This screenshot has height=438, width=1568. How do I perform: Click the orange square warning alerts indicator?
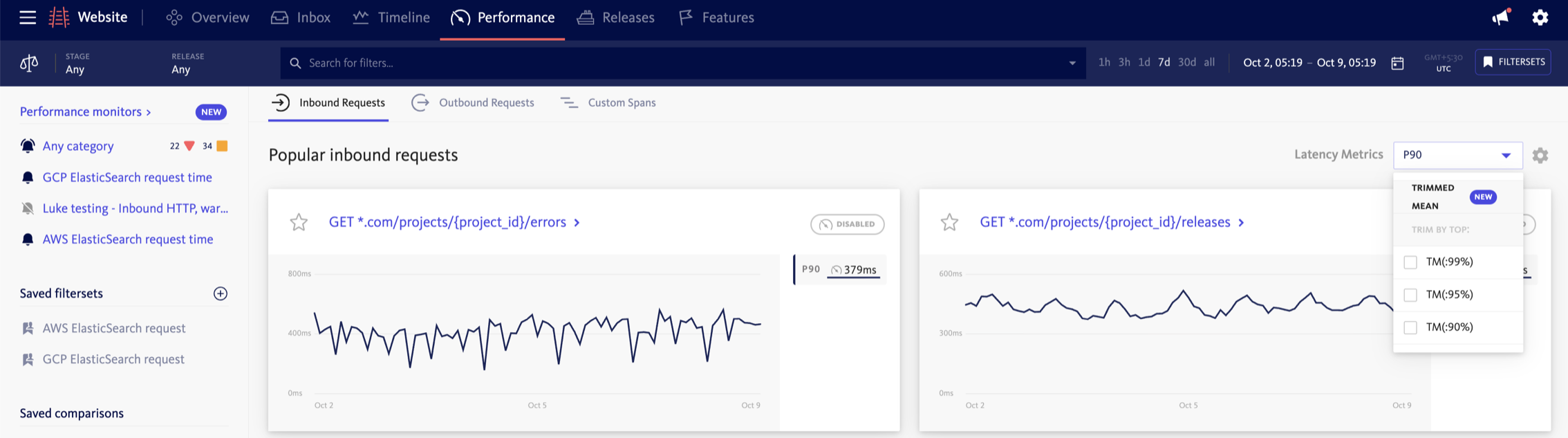[x=222, y=146]
